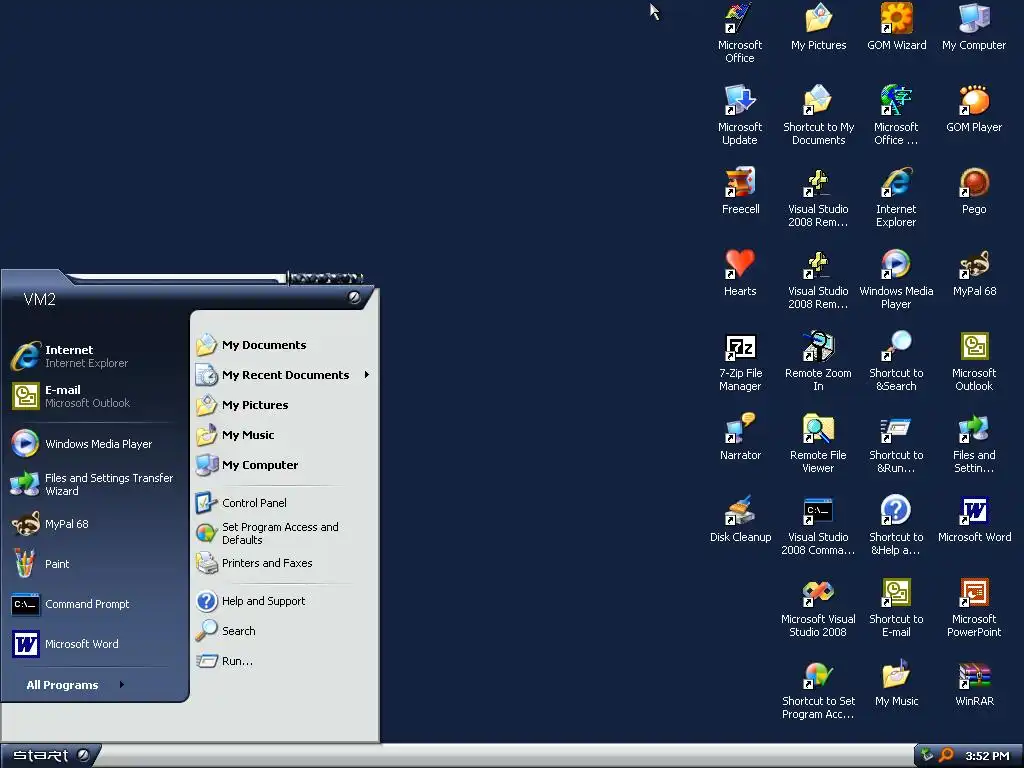Launch GOM Wizard from desktop

coord(896,27)
